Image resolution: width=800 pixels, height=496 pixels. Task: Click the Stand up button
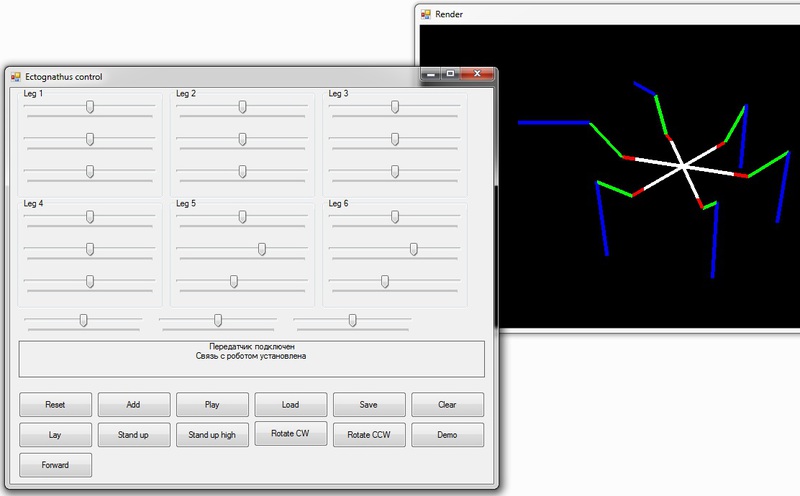pos(134,435)
